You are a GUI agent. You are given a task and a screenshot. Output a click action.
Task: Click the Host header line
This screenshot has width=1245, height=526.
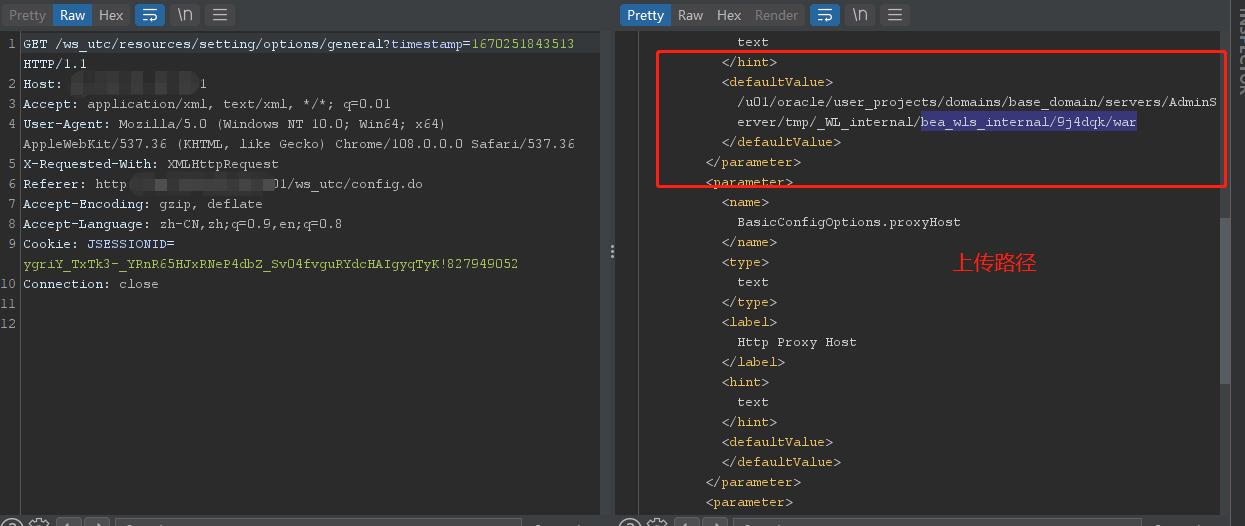click(115, 84)
